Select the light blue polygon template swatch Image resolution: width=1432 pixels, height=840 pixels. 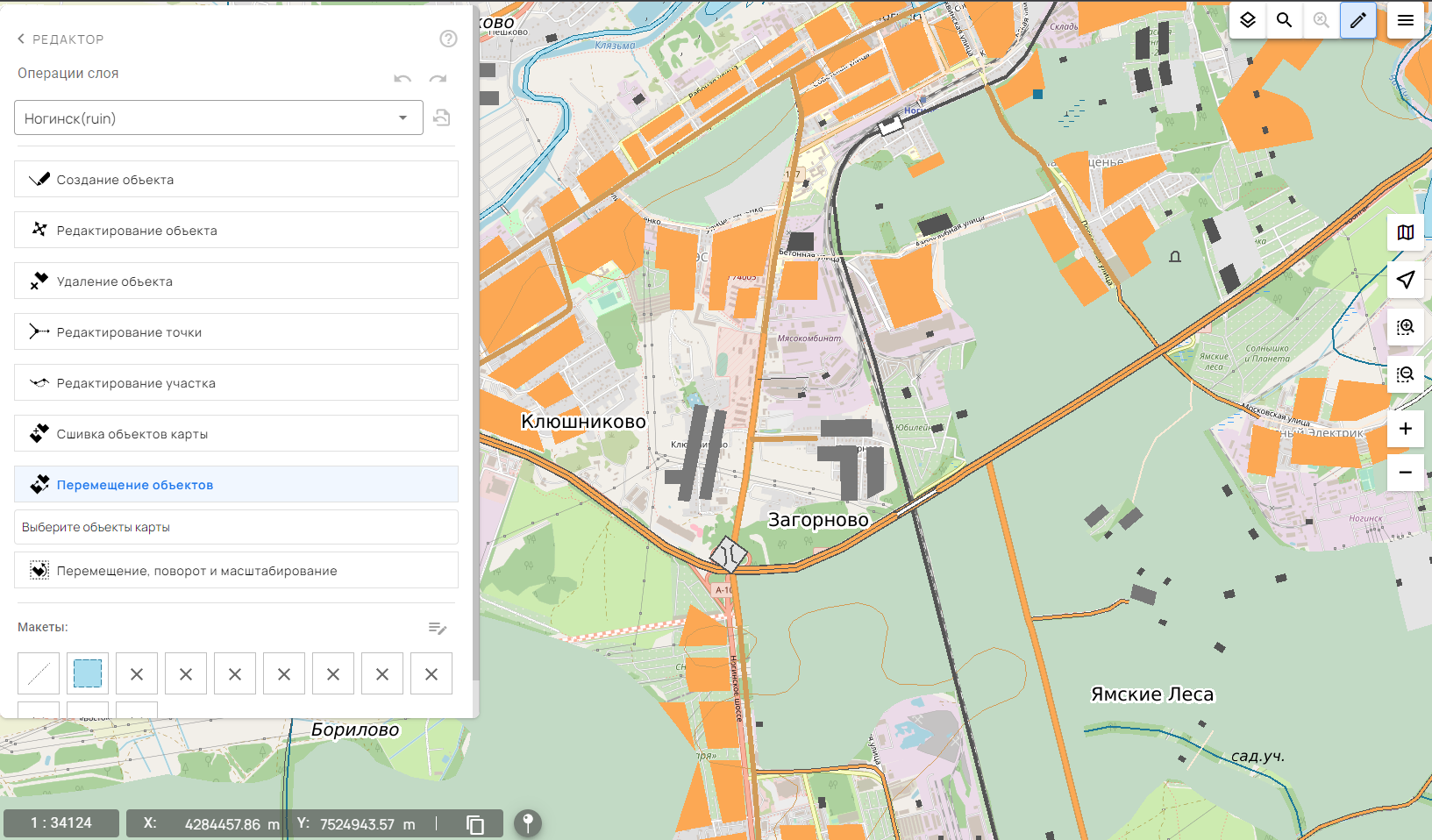pyautogui.click(x=88, y=673)
